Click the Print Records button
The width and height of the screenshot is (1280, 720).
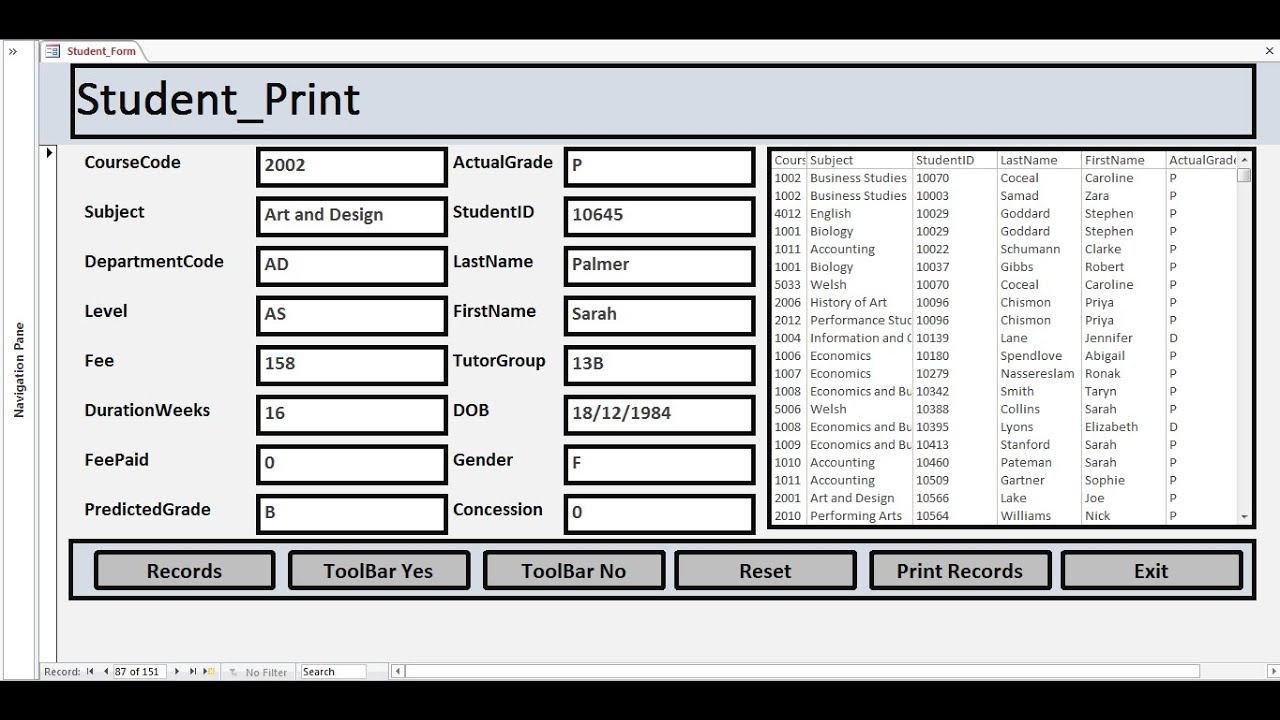click(x=960, y=571)
